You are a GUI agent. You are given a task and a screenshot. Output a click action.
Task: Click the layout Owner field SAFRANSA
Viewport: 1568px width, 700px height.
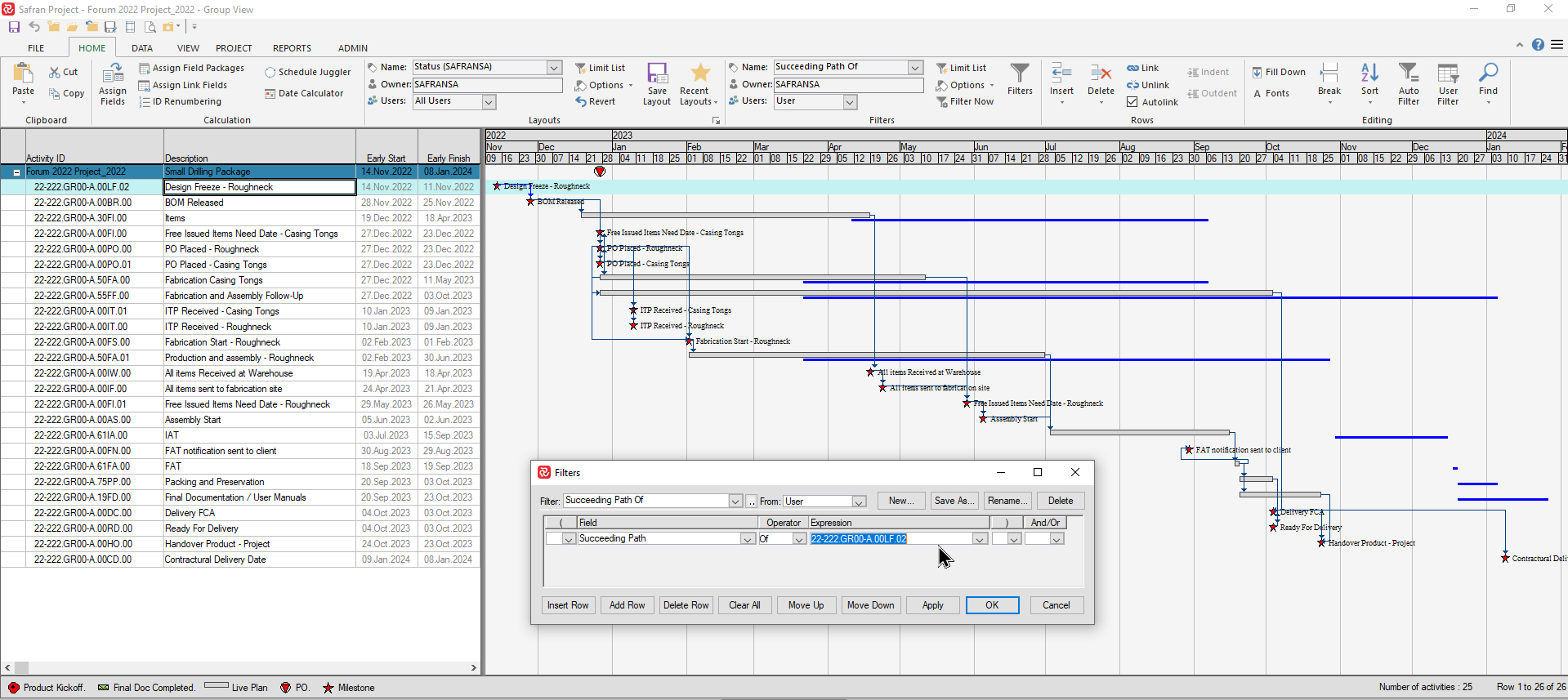pos(487,84)
